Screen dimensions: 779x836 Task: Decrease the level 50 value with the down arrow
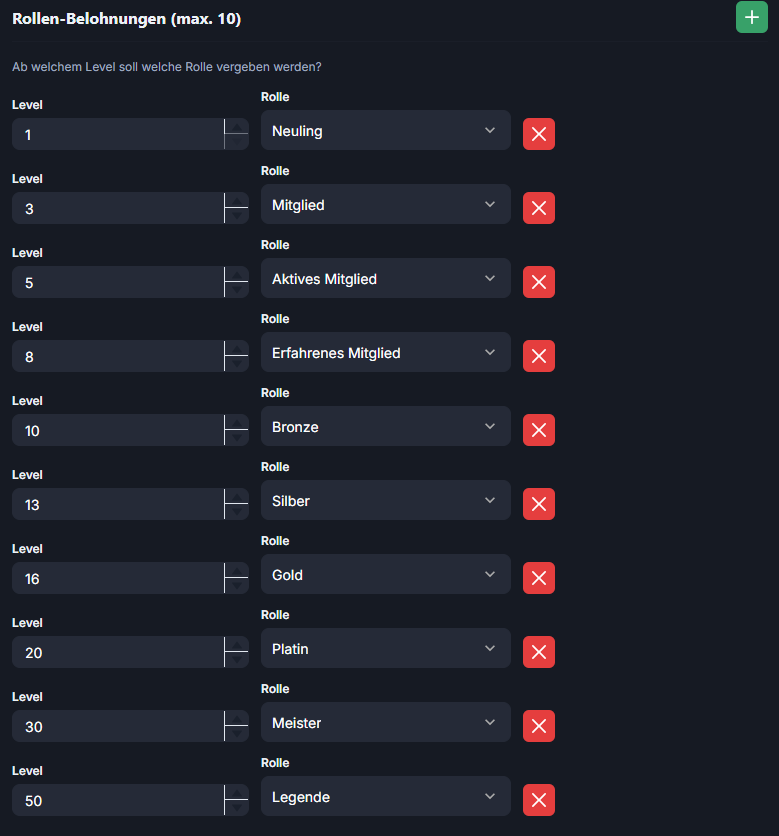[237, 808]
